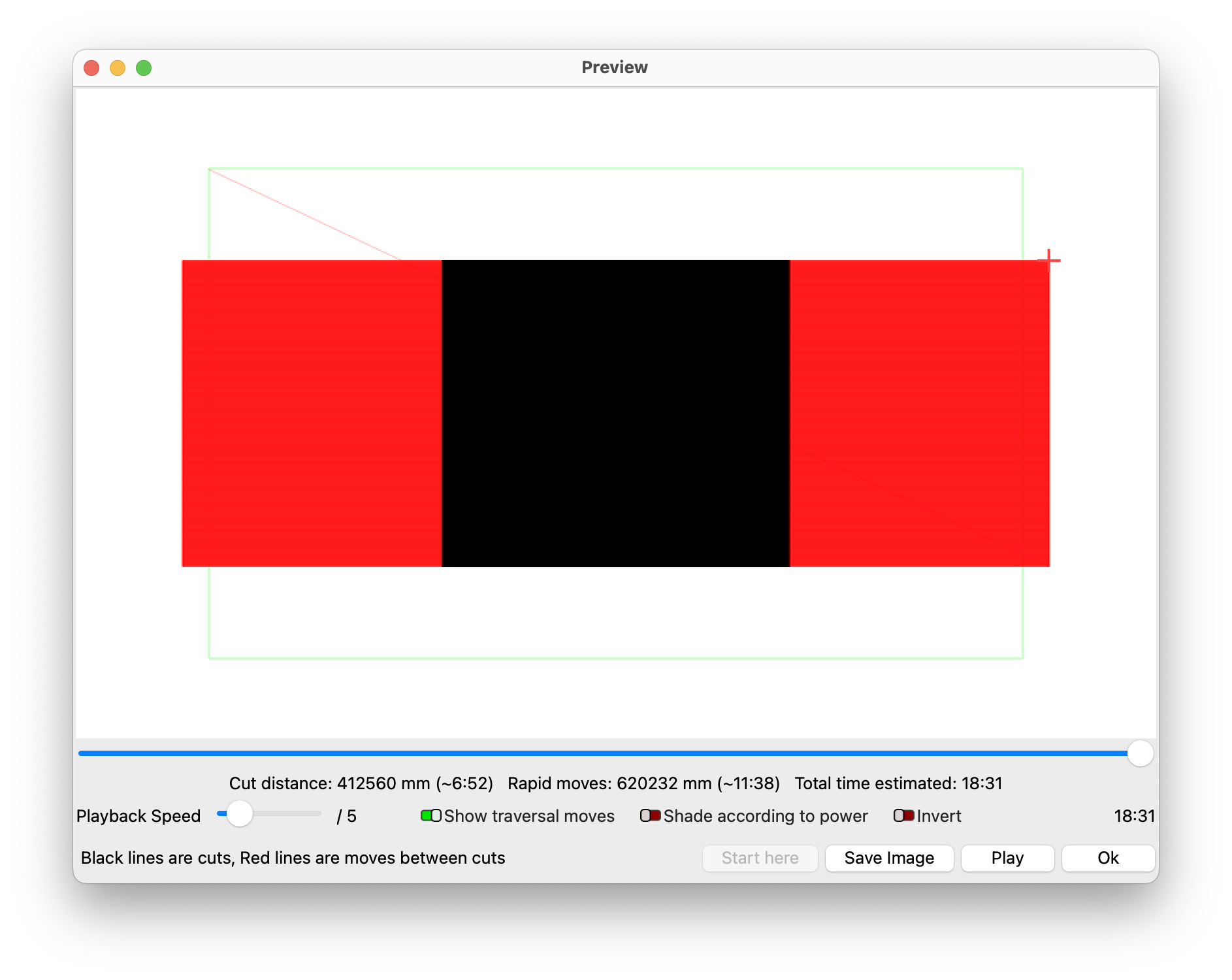Click the Start here button
1232x980 pixels.
tap(760, 858)
